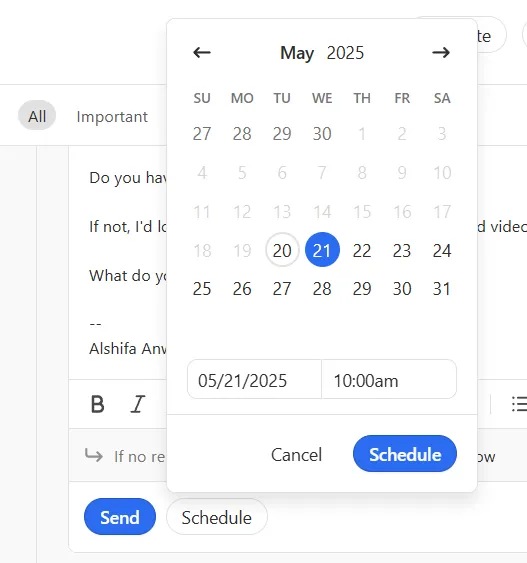This screenshot has height=563, width=527.
Task: Toggle bold formatting icon
Action: (x=98, y=404)
